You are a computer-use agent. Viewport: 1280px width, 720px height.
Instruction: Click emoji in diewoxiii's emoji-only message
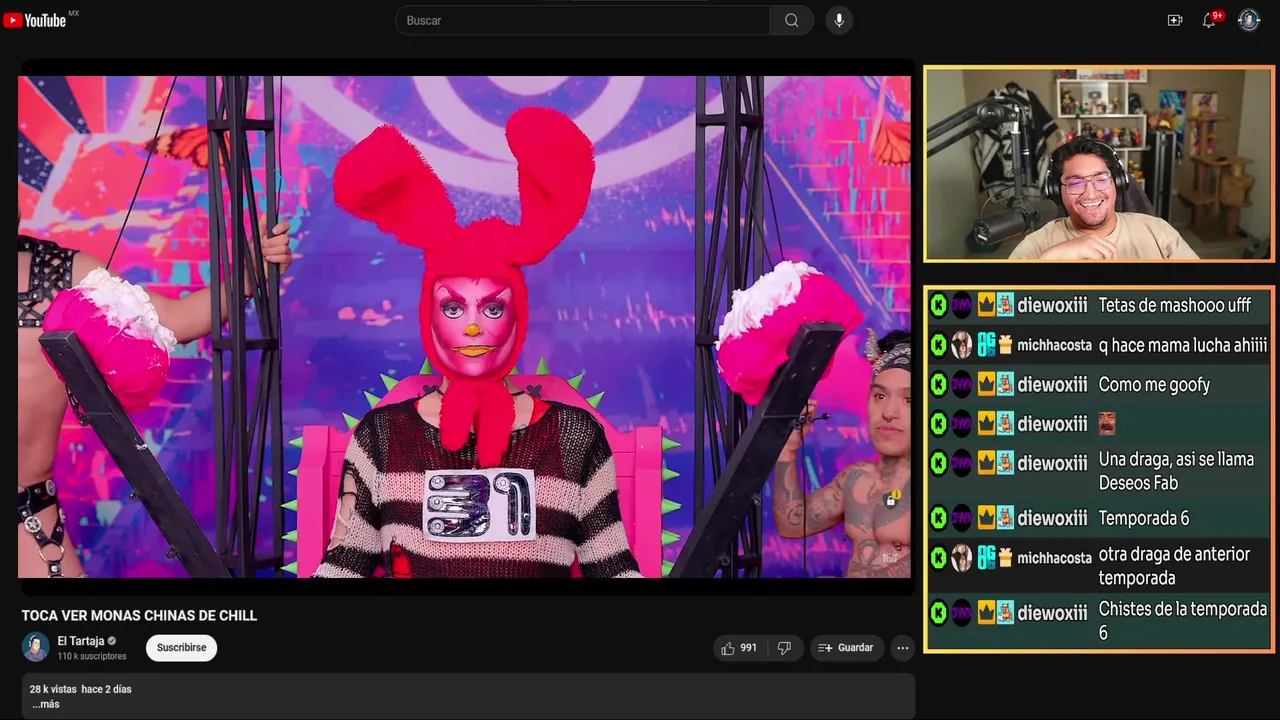coord(1107,423)
